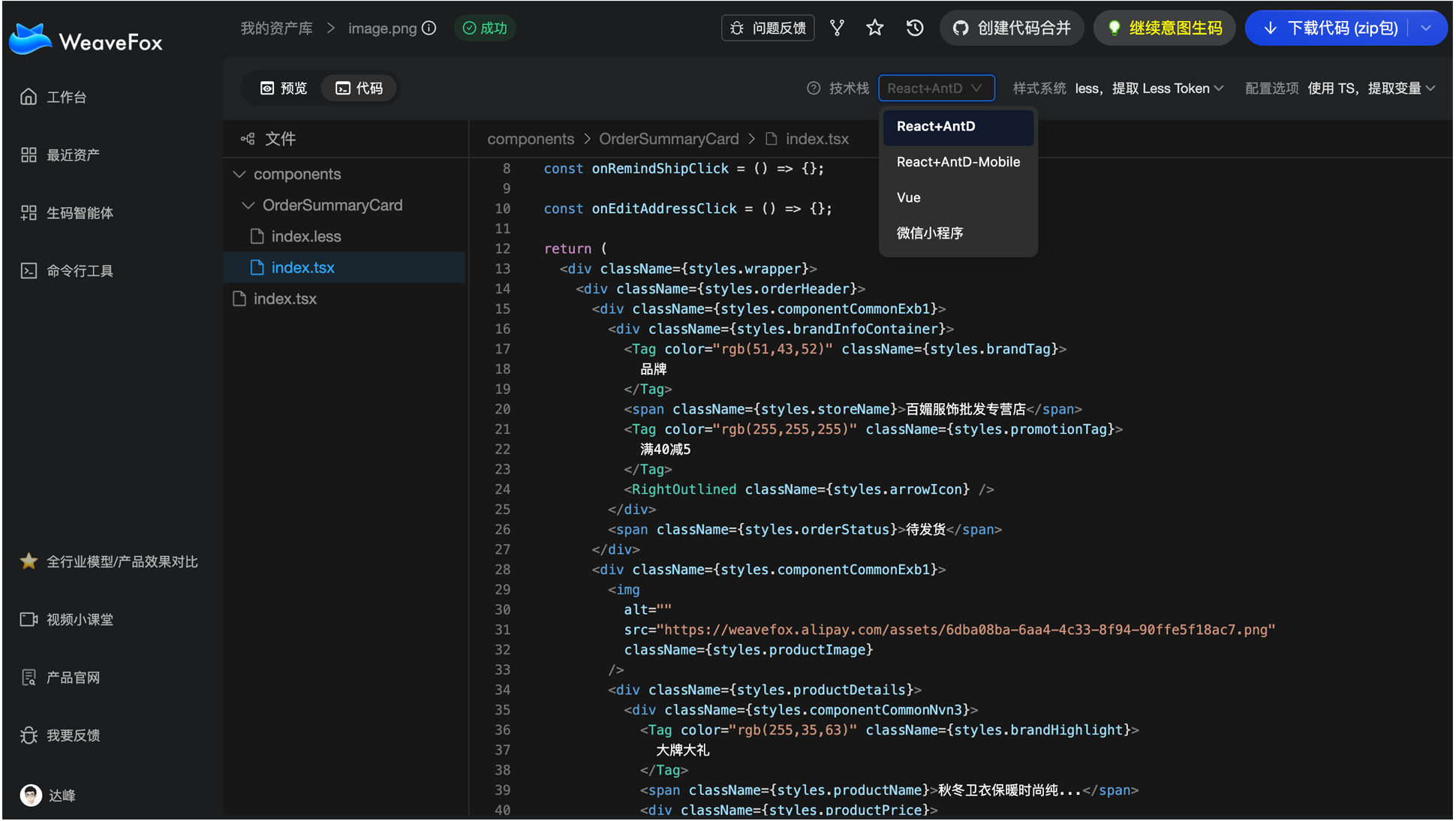This screenshot has height=821, width=1456.
Task: Click the help icon beside 技术栈
Action: click(x=814, y=88)
